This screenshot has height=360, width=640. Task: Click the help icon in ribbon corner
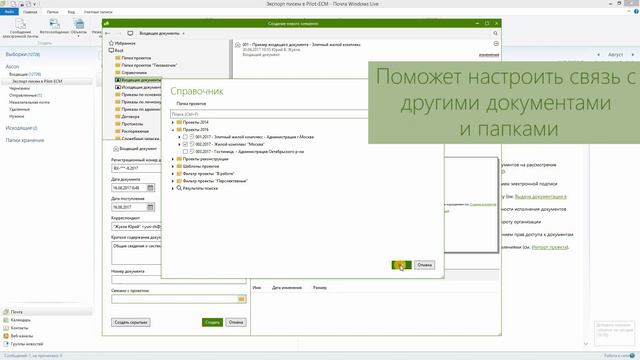pos(636,12)
